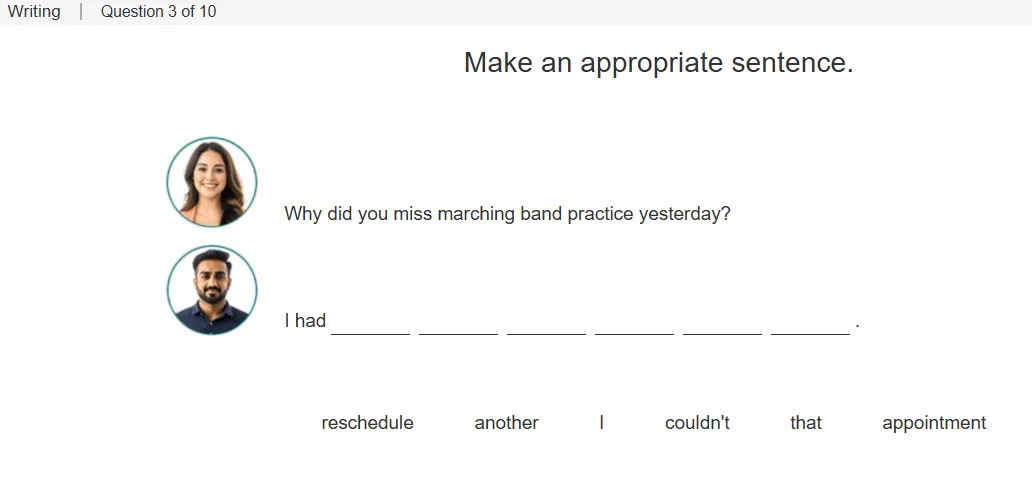1032x478 pixels.
Task: Select the word tile "reschedule"
Action: click(367, 423)
